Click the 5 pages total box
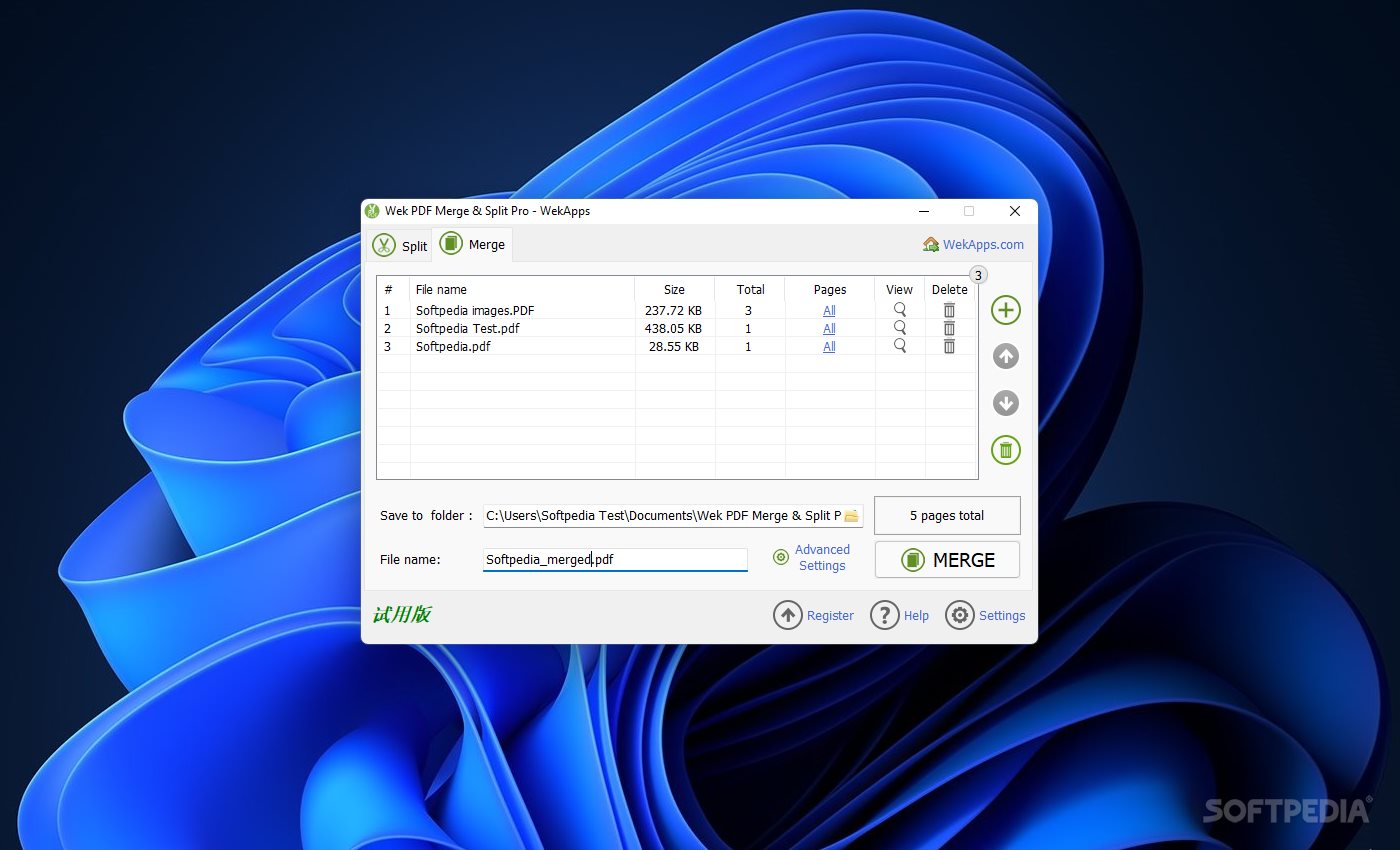 [x=947, y=516]
